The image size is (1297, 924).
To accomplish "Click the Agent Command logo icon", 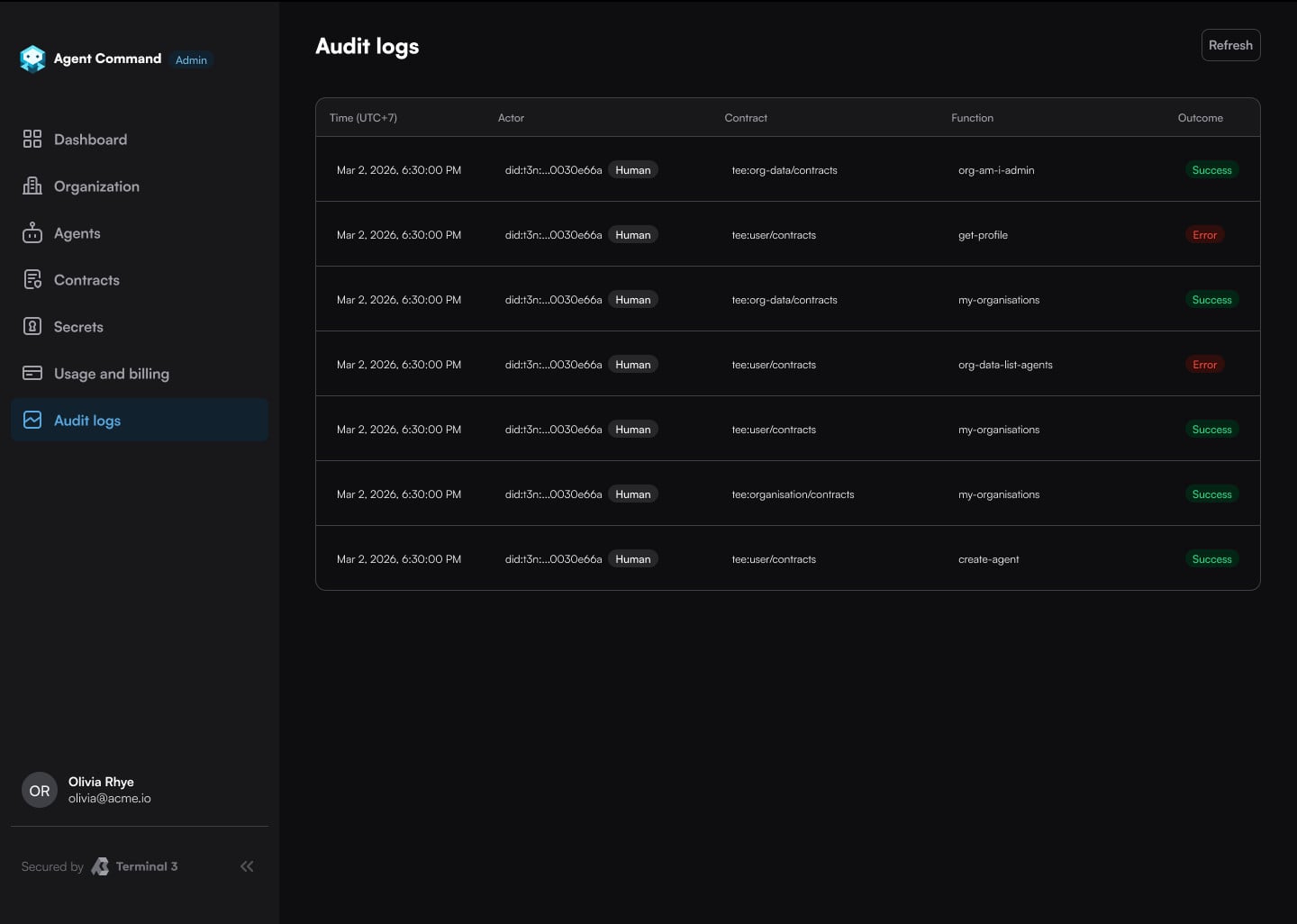I will click(32, 59).
